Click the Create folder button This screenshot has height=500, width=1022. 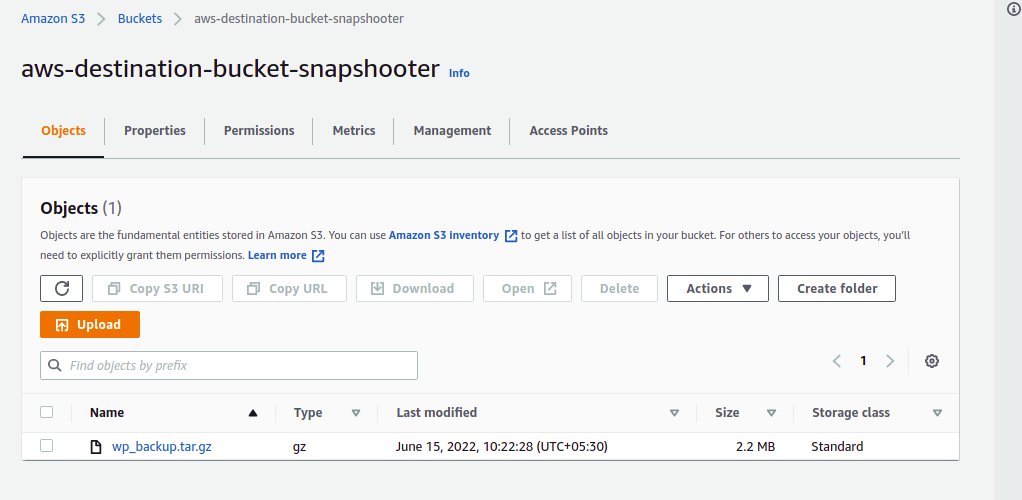pyautogui.click(x=837, y=288)
